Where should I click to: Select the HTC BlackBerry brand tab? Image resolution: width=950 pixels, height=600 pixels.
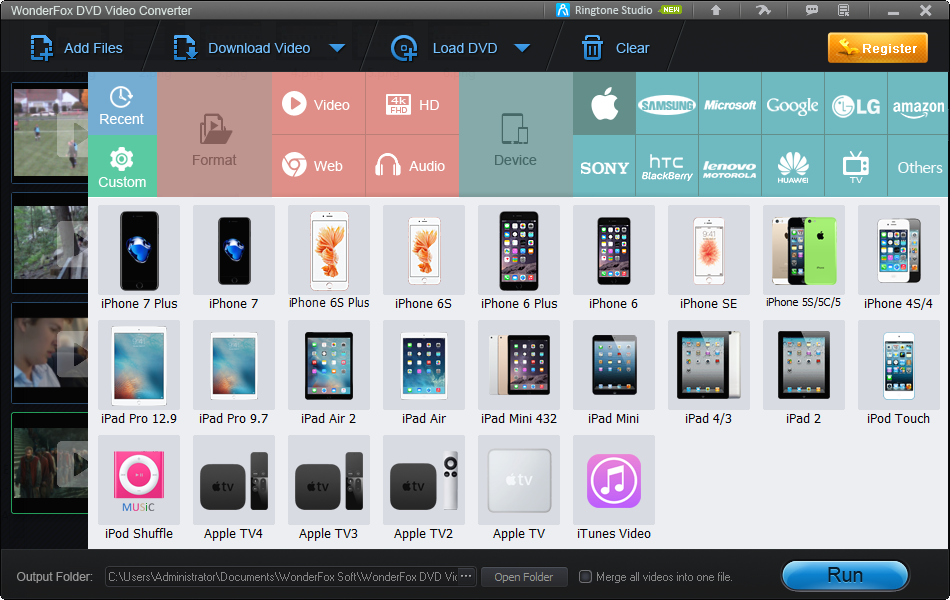667,166
